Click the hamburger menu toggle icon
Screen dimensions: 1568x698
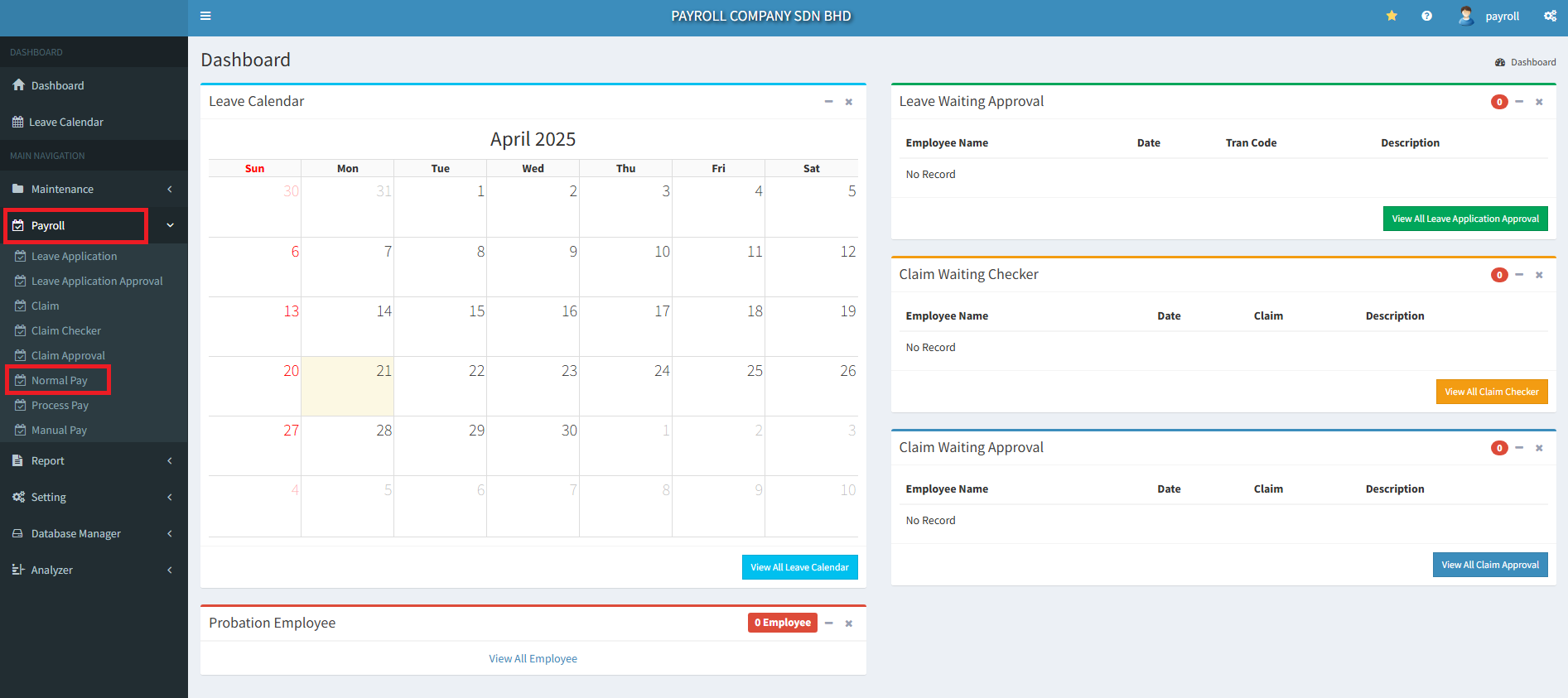coord(205,16)
